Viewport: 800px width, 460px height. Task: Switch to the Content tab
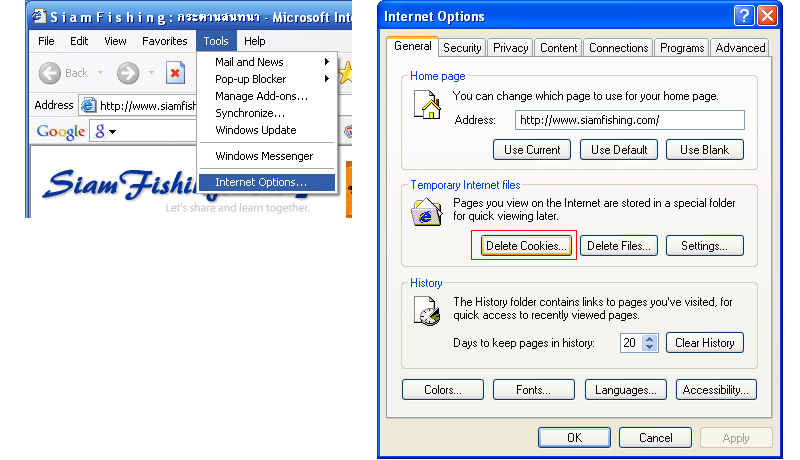[558, 47]
